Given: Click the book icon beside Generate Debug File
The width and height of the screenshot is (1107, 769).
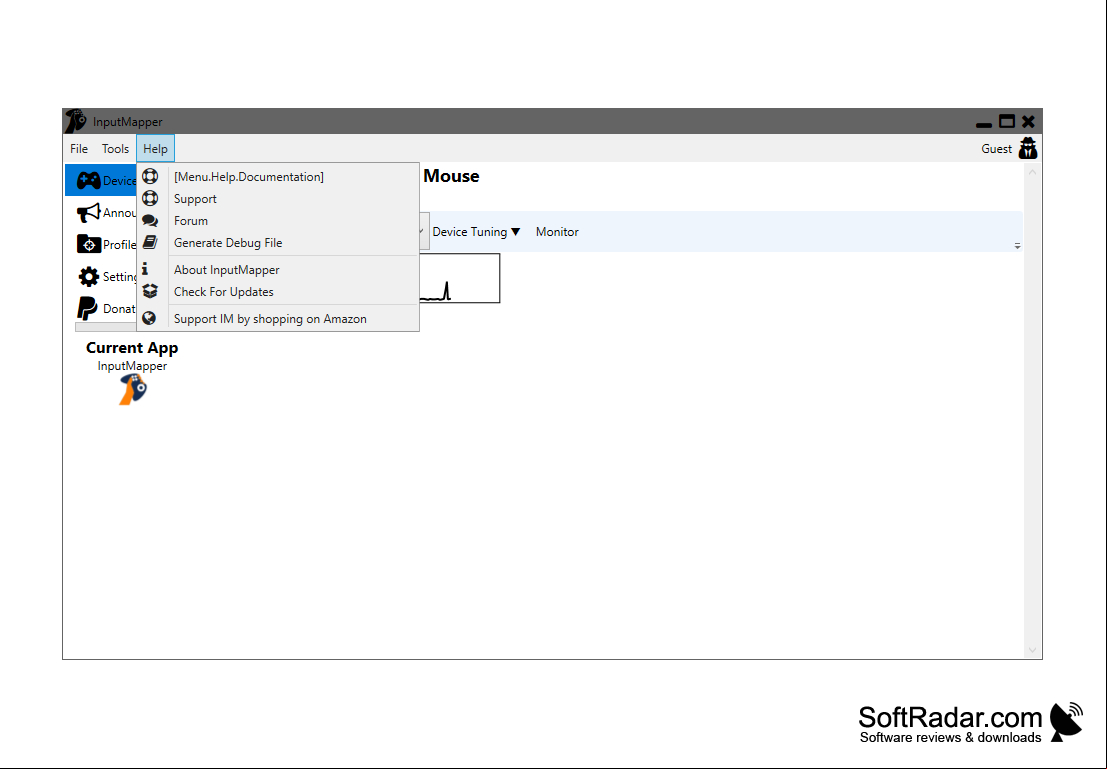Looking at the screenshot, I should pos(150,242).
